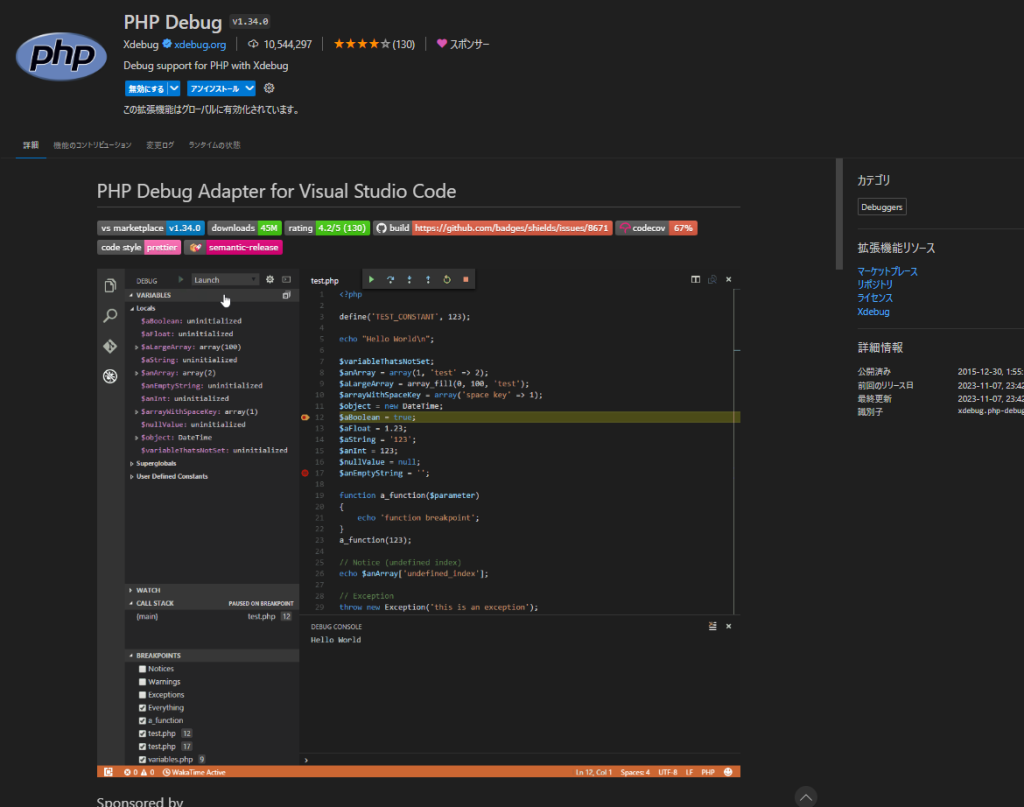This screenshot has height=807, width=1024.
Task: Click the scroll-to-top arrow button
Action: [x=806, y=797]
